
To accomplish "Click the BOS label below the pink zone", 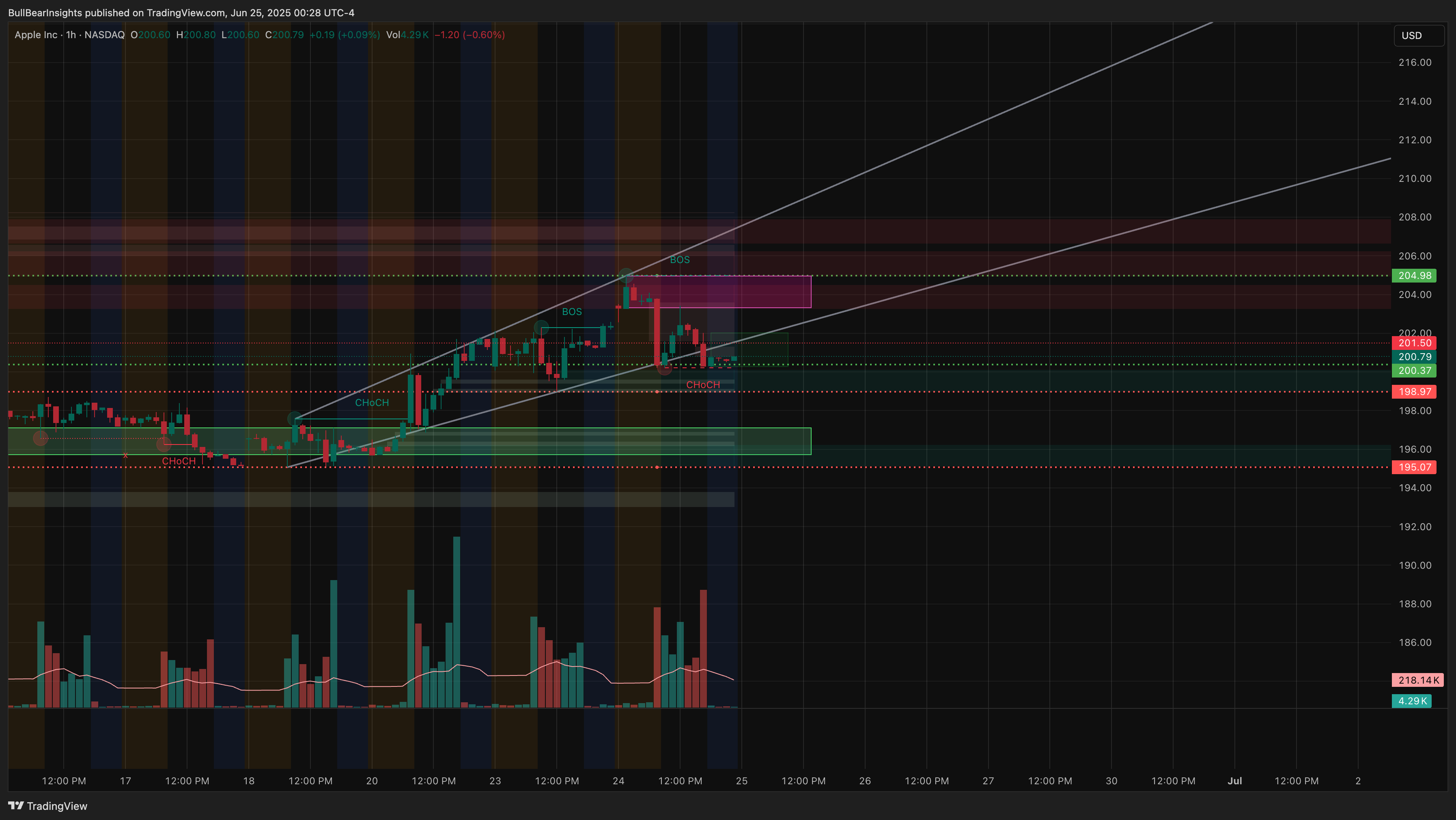I will point(571,312).
